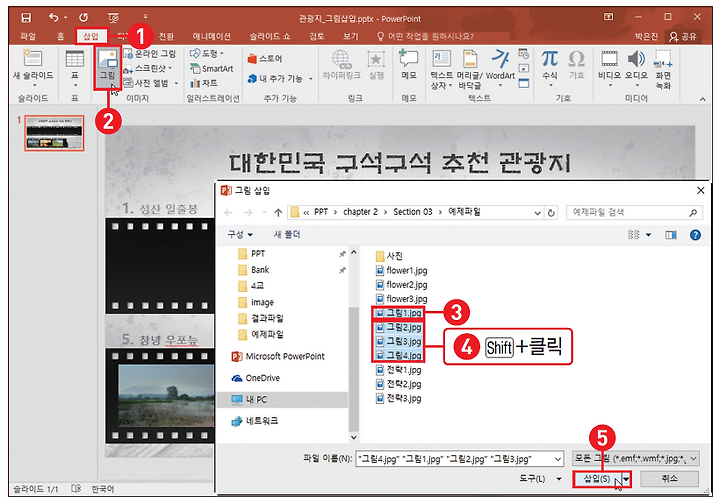This screenshot has width=720, height=504.
Task: Open the 사진 folder in file list
Action: click(x=389, y=256)
